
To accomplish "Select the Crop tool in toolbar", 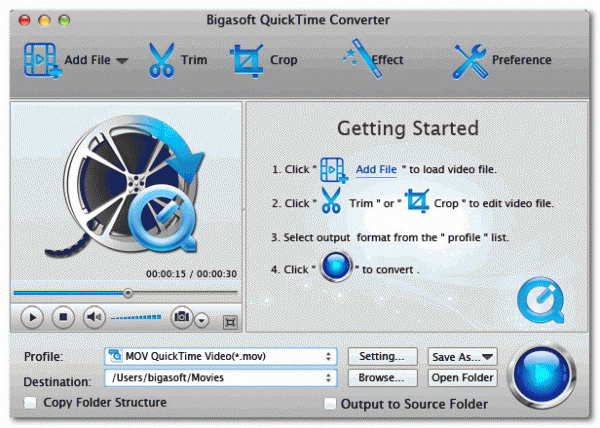I will [x=247, y=60].
